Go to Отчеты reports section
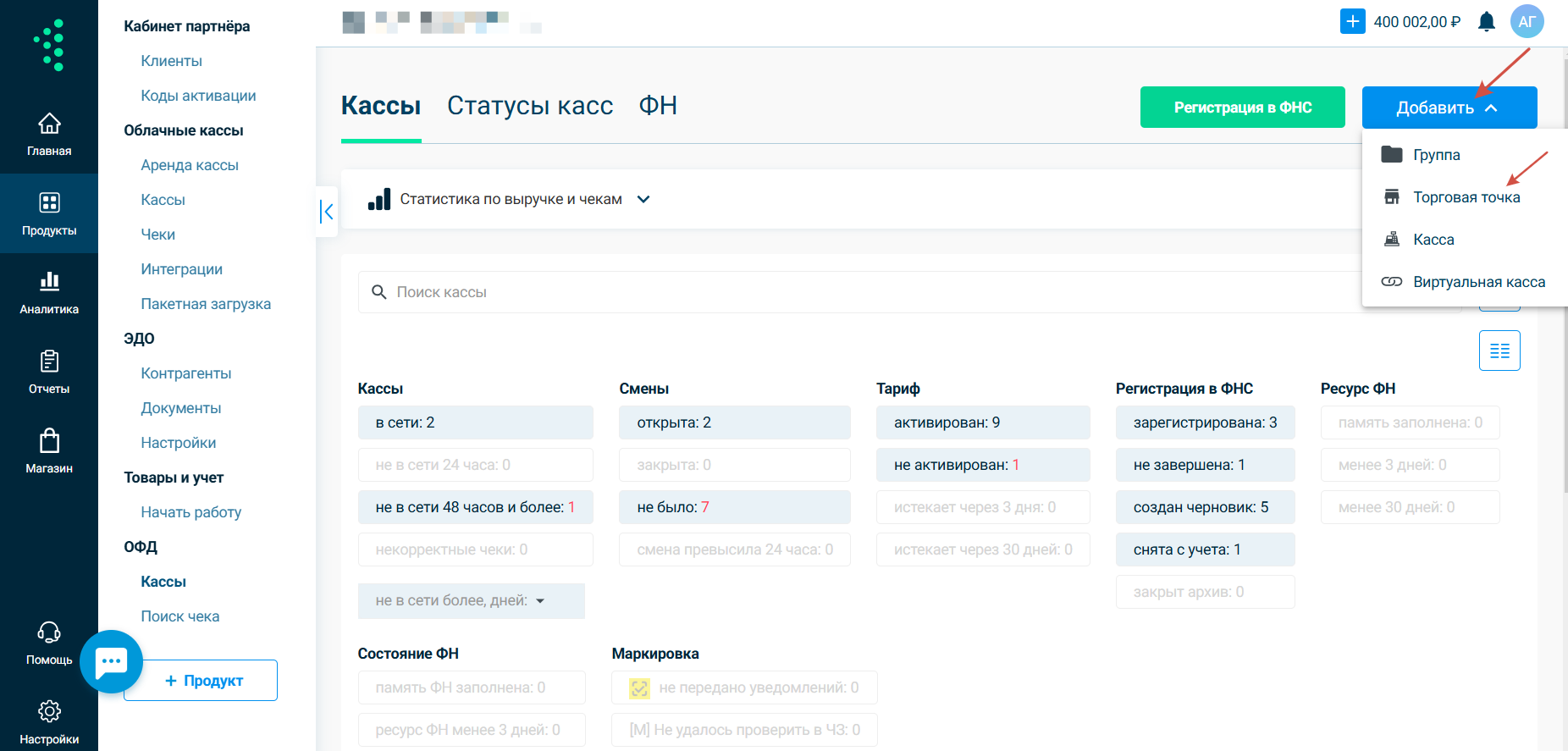 coord(49,372)
